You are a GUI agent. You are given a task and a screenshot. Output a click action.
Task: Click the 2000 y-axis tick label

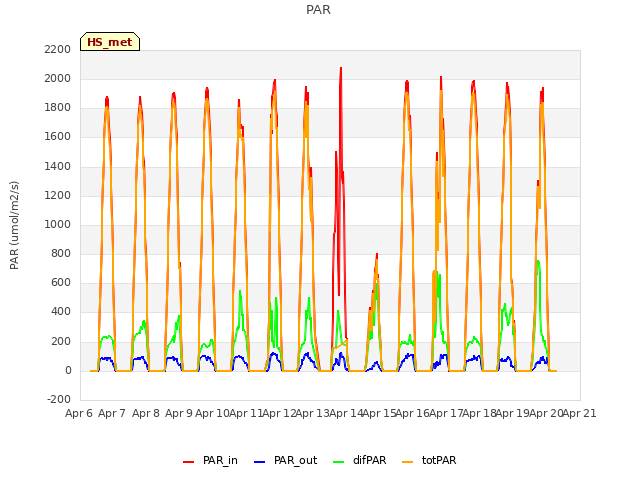58,78
